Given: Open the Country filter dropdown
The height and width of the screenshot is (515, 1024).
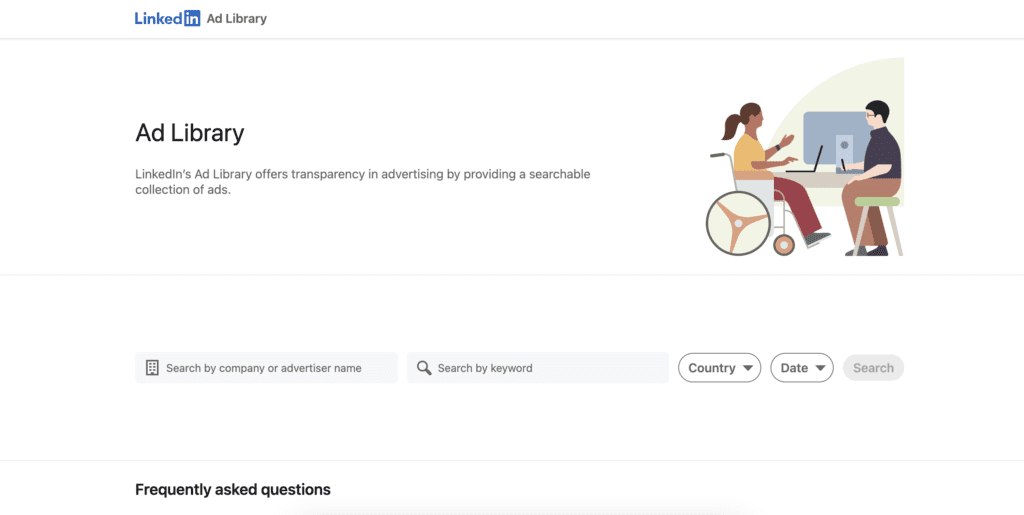Looking at the screenshot, I should pyautogui.click(x=720, y=367).
